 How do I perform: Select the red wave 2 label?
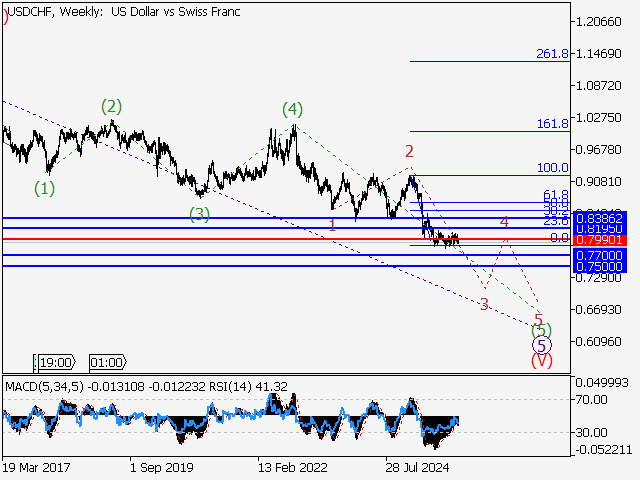tap(409, 151)
